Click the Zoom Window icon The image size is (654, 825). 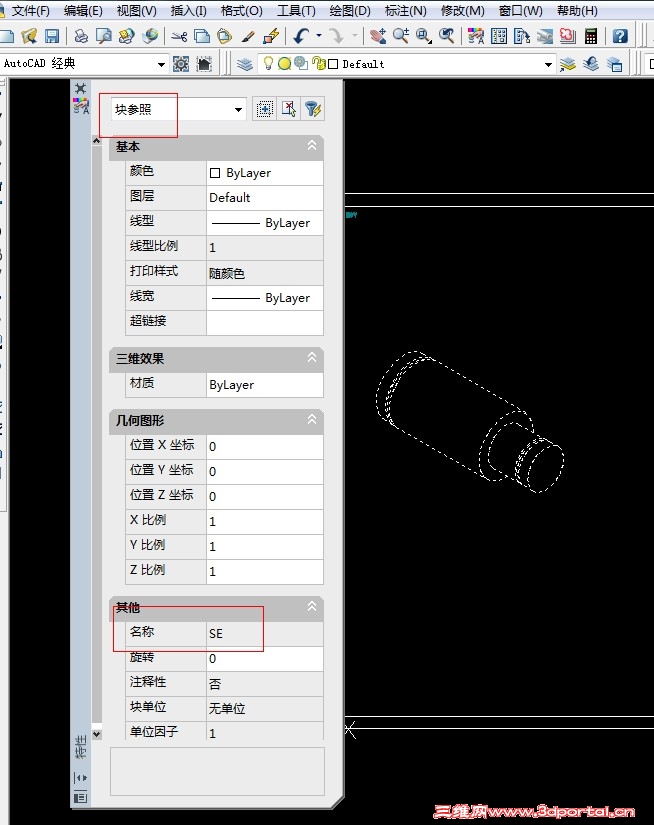point(424,36)
